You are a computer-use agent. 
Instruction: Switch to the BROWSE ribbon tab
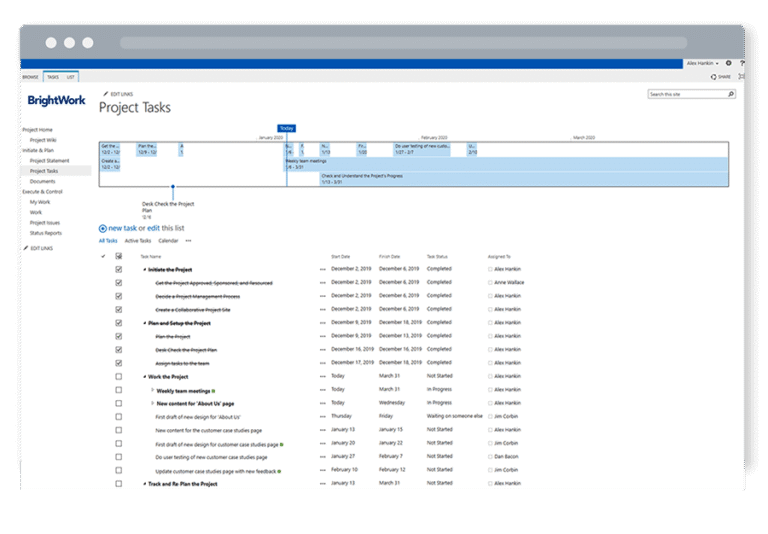coord(30,77)
